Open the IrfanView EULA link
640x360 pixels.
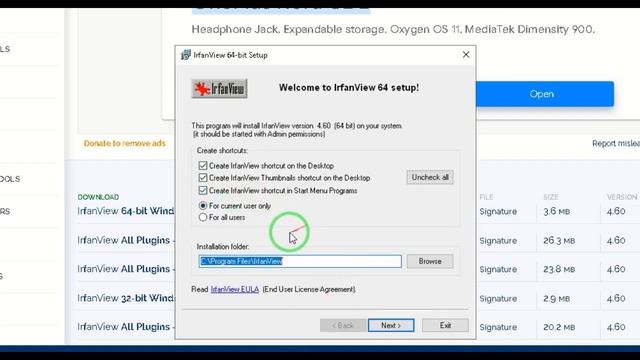[235, 289]
